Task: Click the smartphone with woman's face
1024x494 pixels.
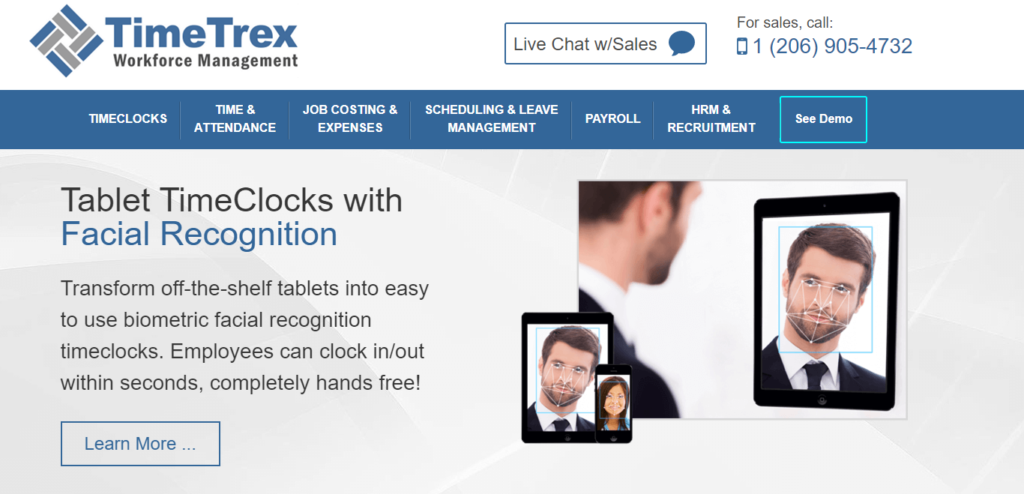Action: click(x=613, y=403)
